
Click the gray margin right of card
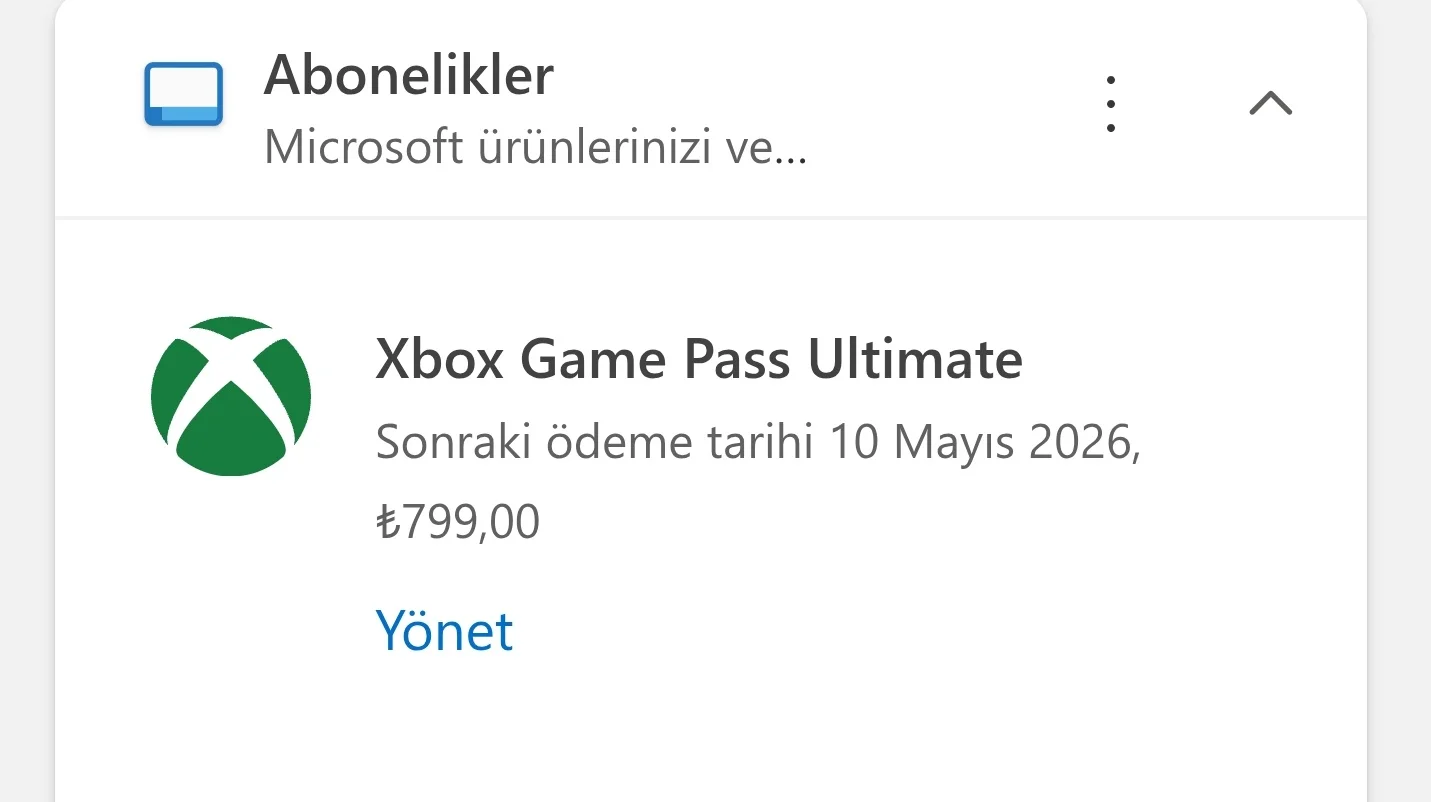tap(1400, 400)
